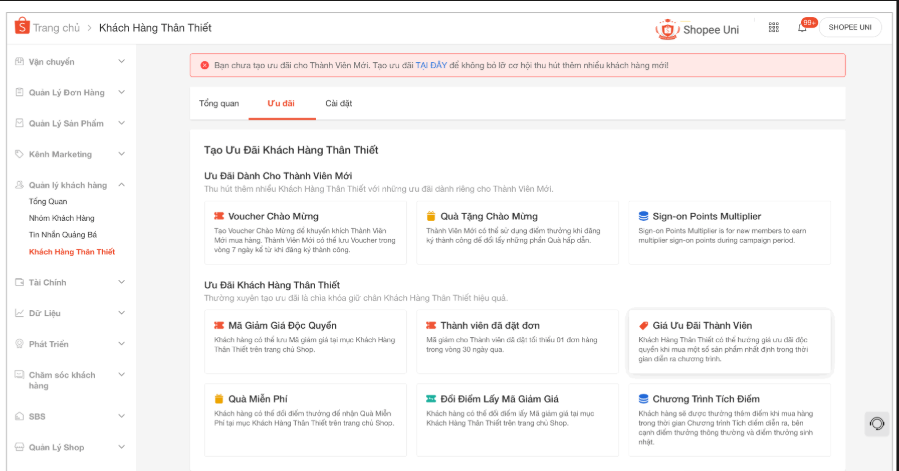Click the Quản Lý Đơn Hàng icon
The width and height of the screenshot is (899, 471).
pyautogui.click(x=19, y=92)
